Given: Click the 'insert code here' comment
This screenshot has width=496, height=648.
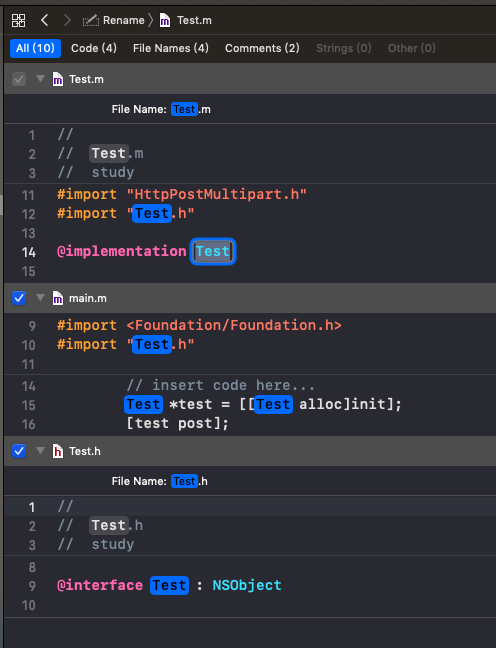Looking at the screenshot, I should [221, 386].
